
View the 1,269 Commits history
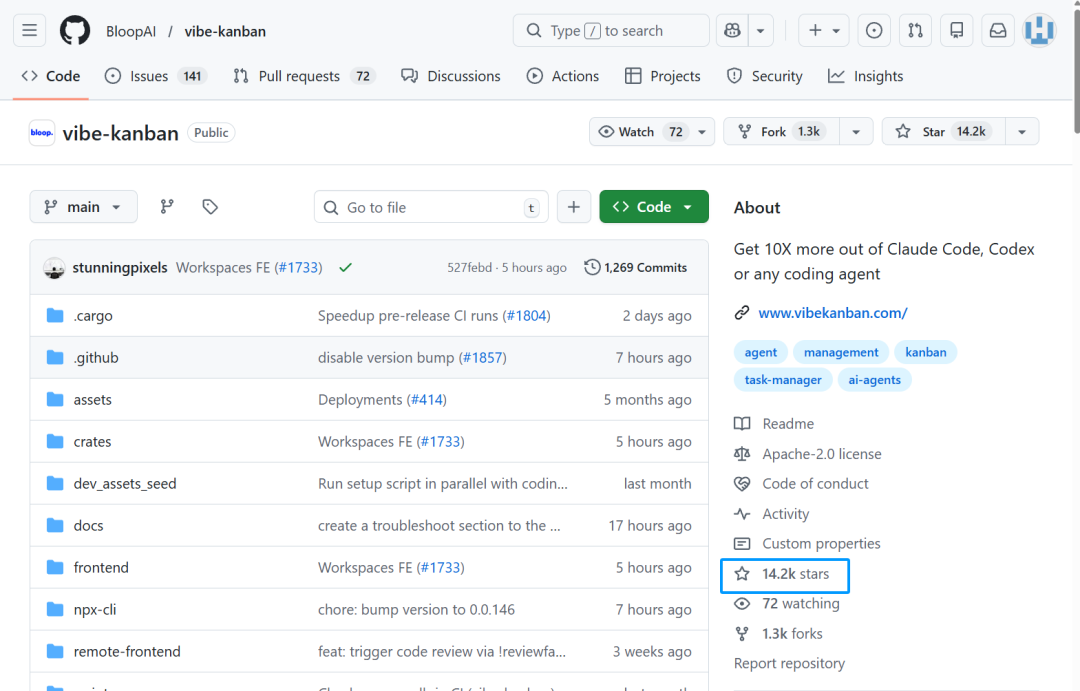coord(636,268)
